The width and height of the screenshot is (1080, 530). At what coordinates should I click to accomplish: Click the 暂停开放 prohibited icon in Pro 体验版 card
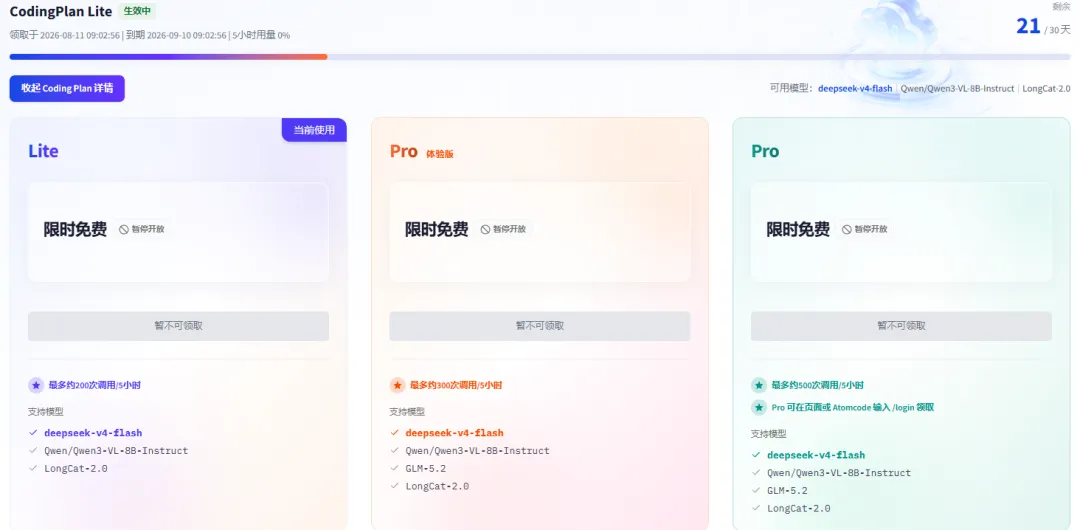pyautogui.click(x=486, y=230)
